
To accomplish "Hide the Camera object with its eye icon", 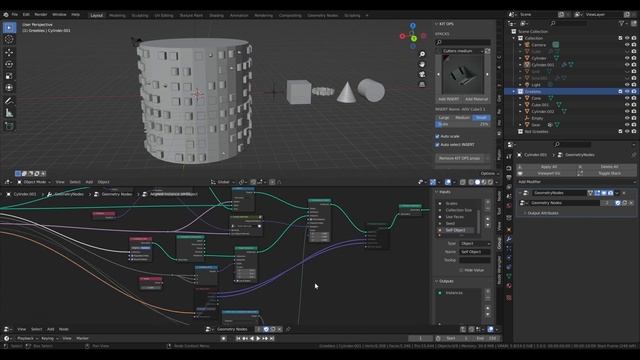I will coord(627,45).
